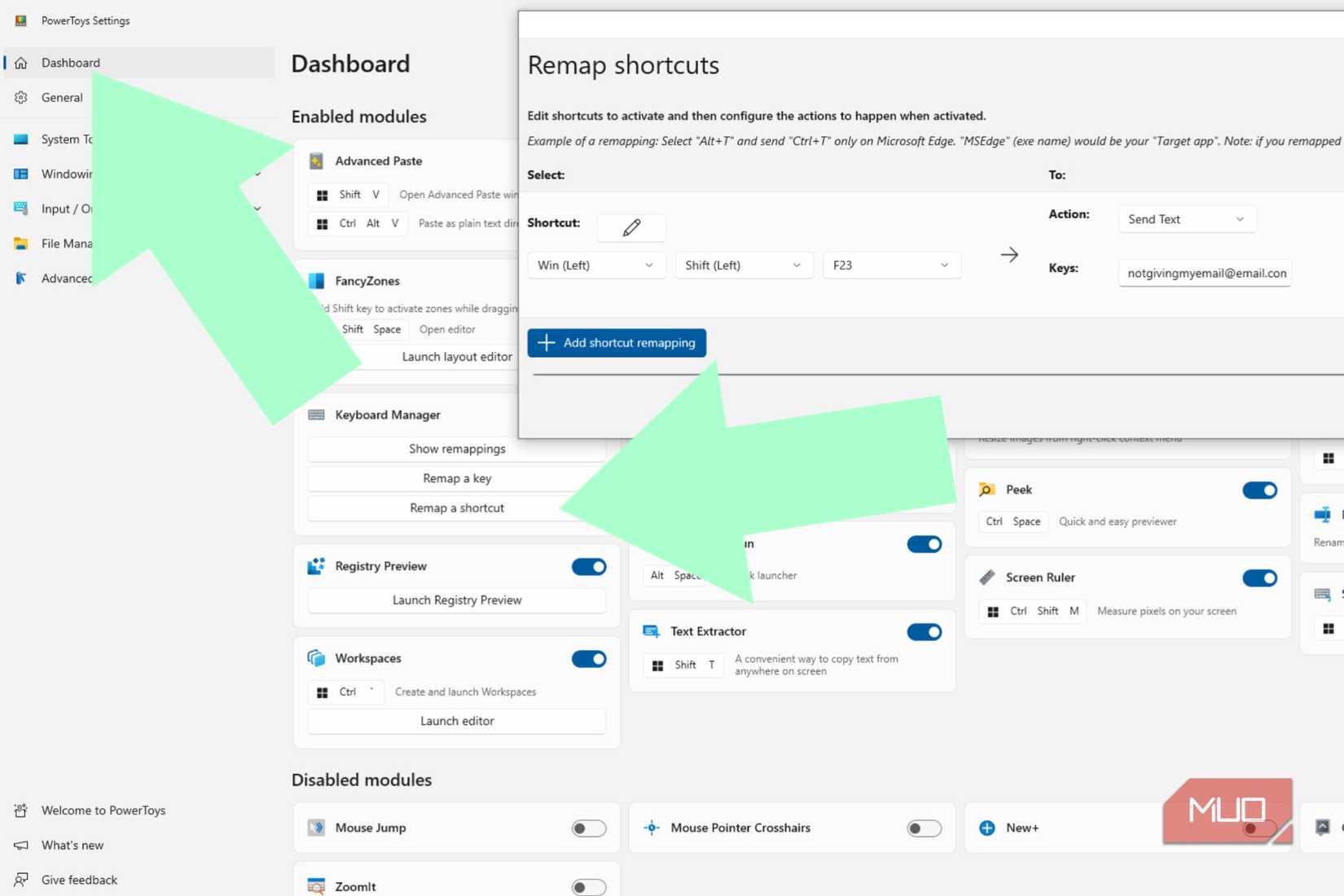1344x896 pixels.
Task: Click the Remap a shortcut button
Action: (x=457, y=507)
